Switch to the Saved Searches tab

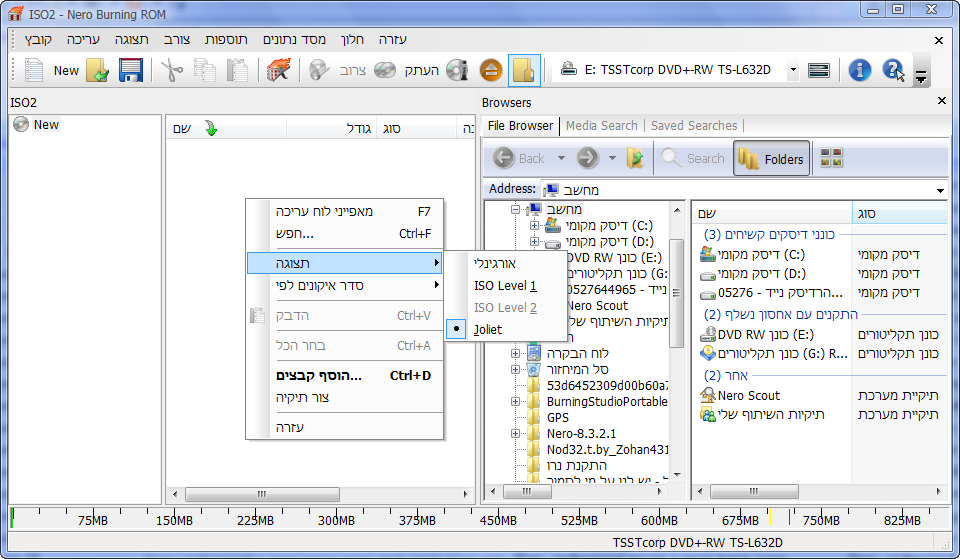(694, 126)
